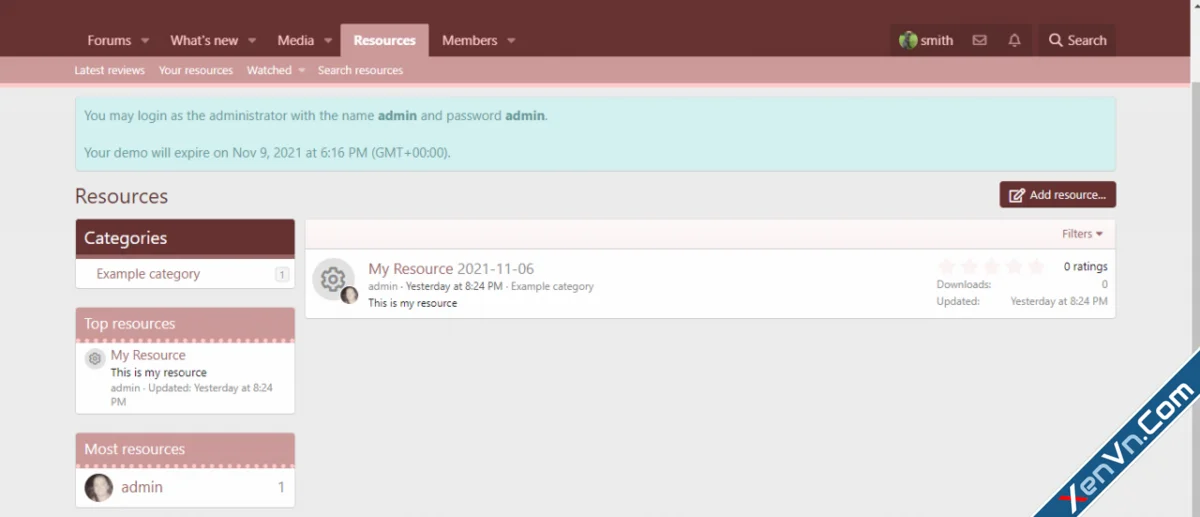Switch to the Resources tab
1200x517 pixels.
[x=384, y=41]
